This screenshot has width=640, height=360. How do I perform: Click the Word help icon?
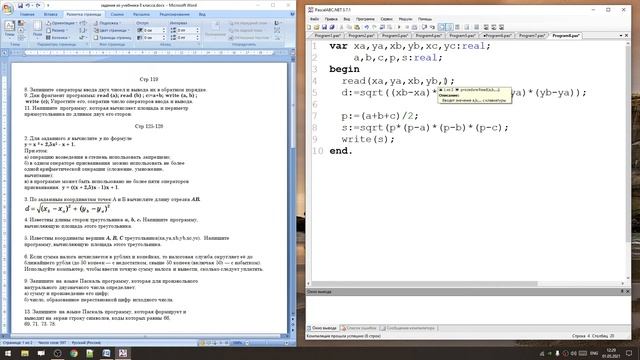pyautogui.click(x=292, y=14)
